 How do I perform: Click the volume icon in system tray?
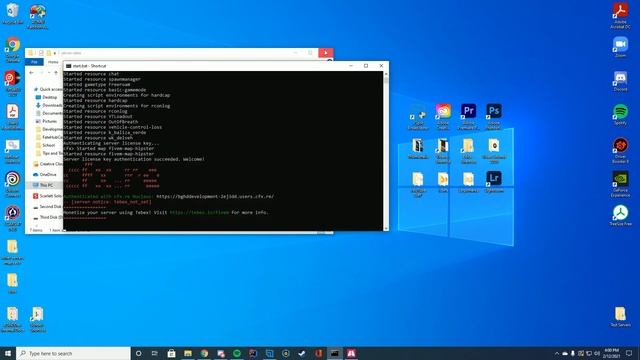tap(597, 353)
